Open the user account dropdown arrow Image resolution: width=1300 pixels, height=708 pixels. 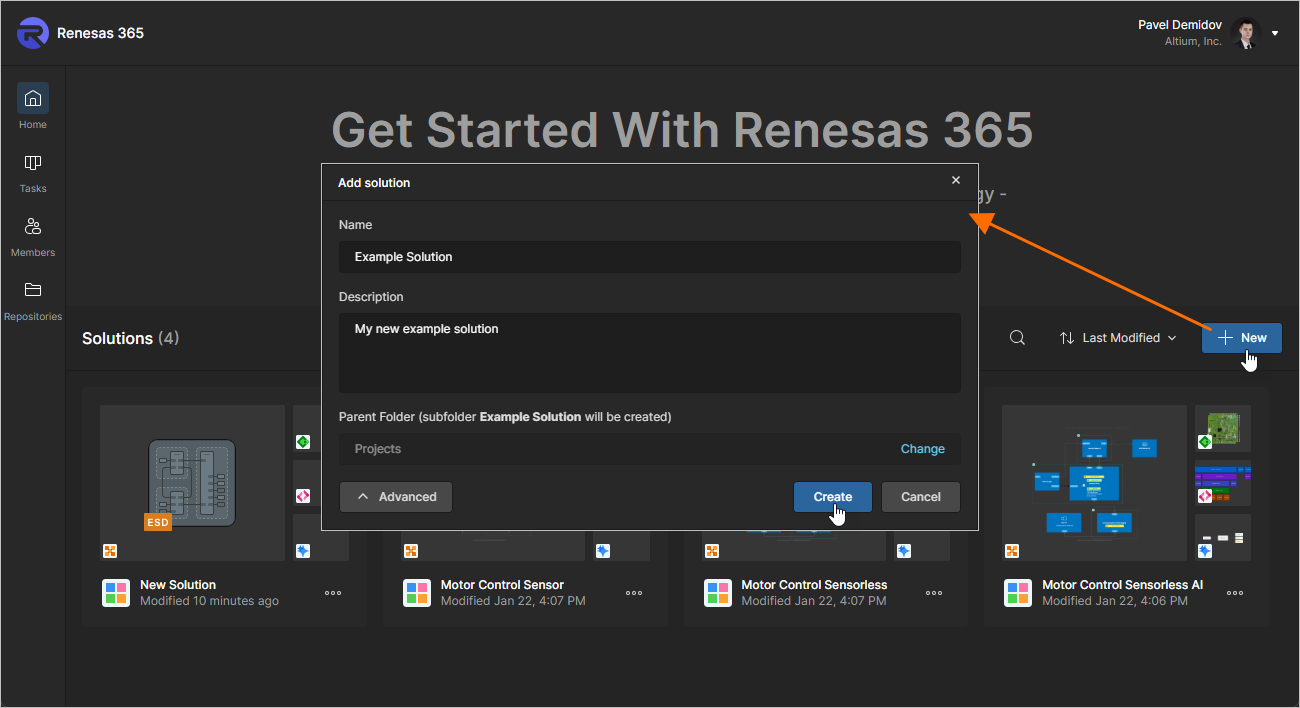tap(1275, 33)
